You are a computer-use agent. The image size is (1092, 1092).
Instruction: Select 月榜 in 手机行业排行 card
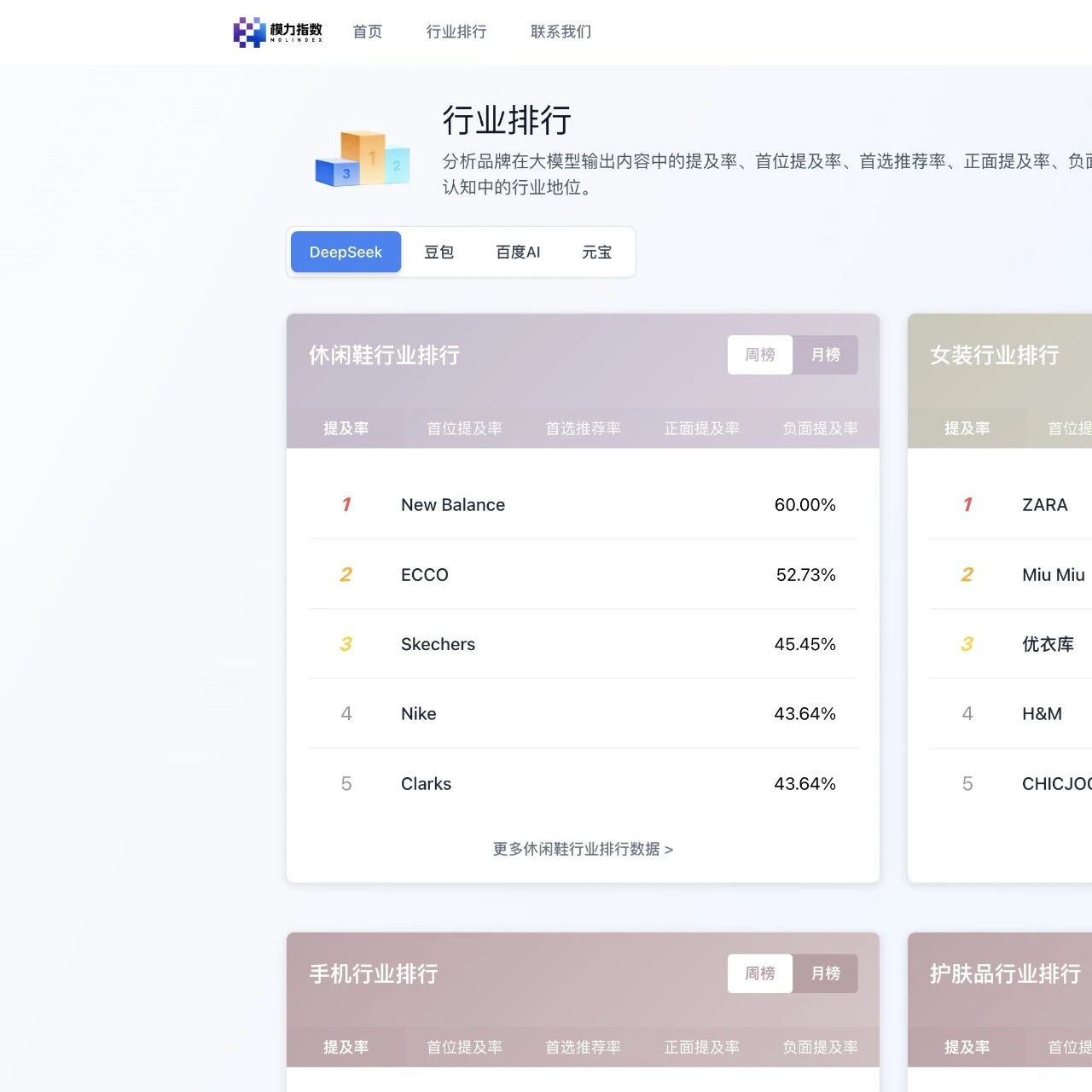click(825, 973)
